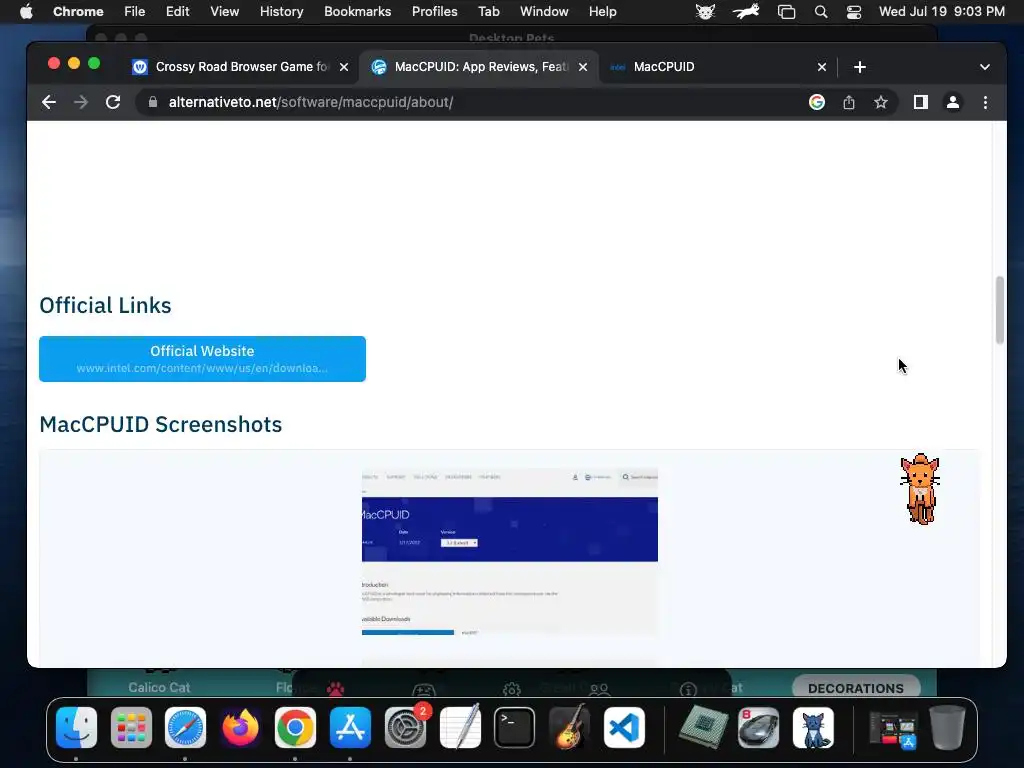The image size is (1024, 768).
Task: Open App Store from the Dock
Action: (350, 728)
